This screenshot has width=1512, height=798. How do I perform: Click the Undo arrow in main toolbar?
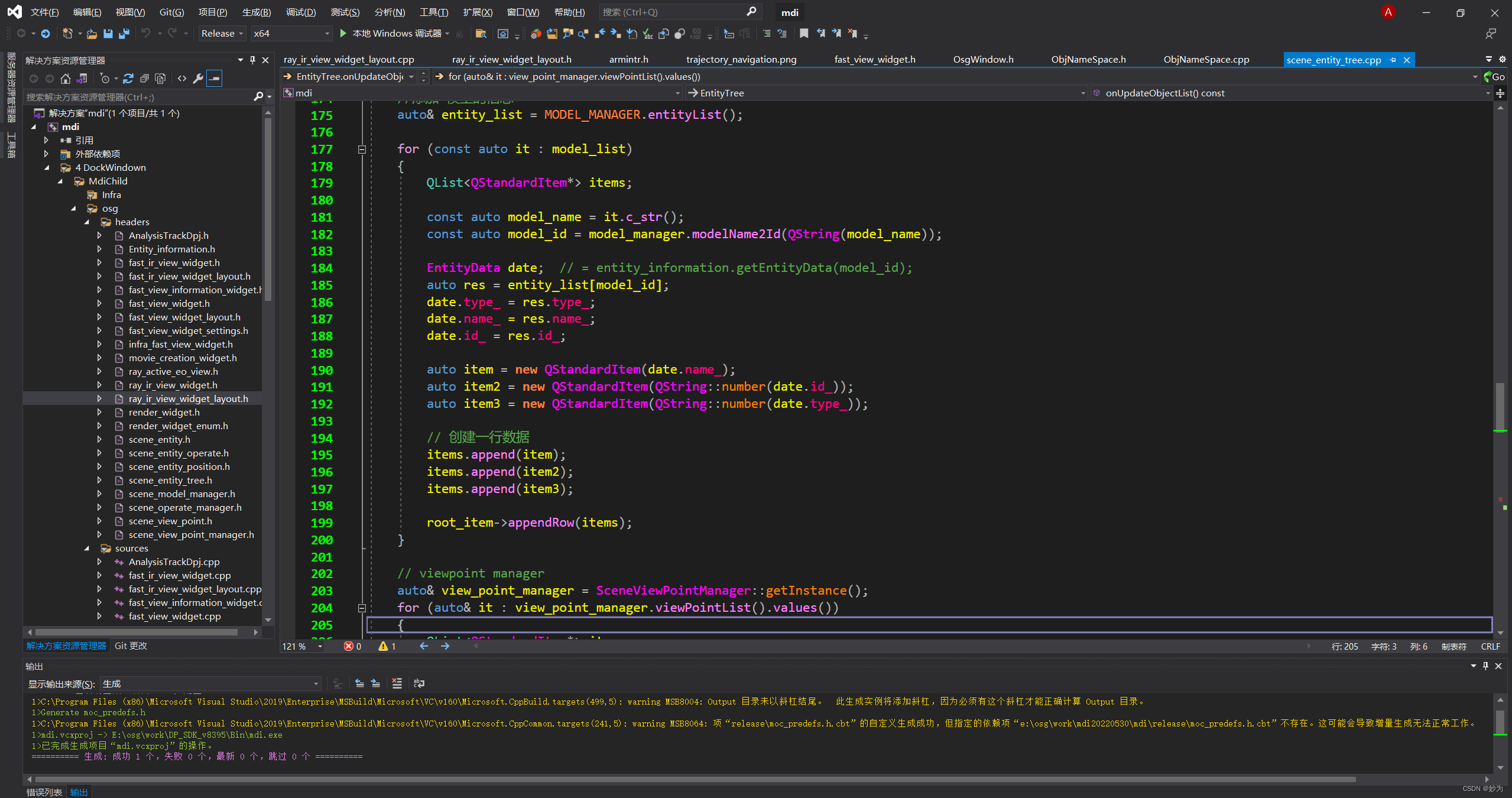click(145, 34)
